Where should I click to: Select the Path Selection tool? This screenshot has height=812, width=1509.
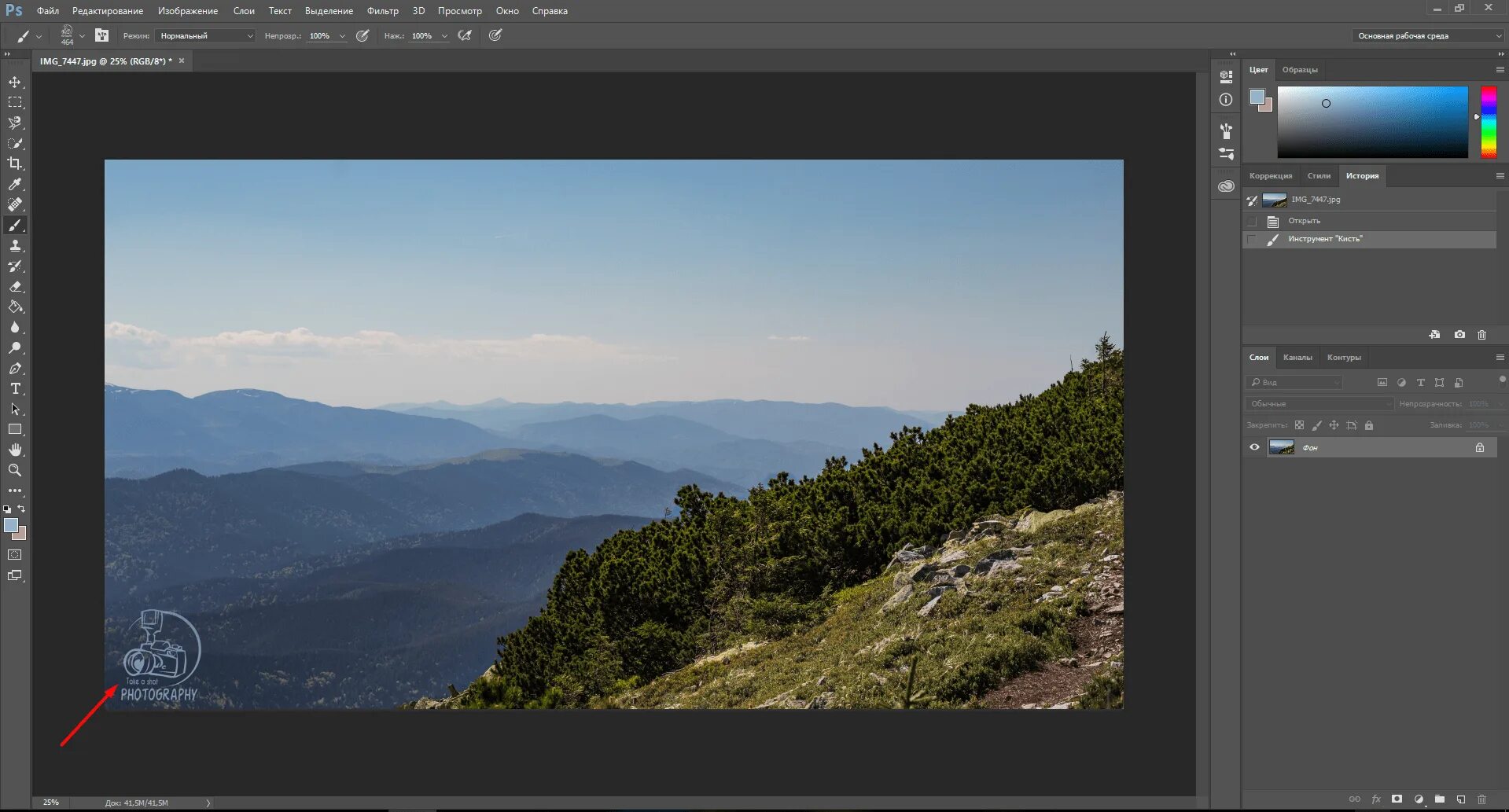[x=15, y=409]
